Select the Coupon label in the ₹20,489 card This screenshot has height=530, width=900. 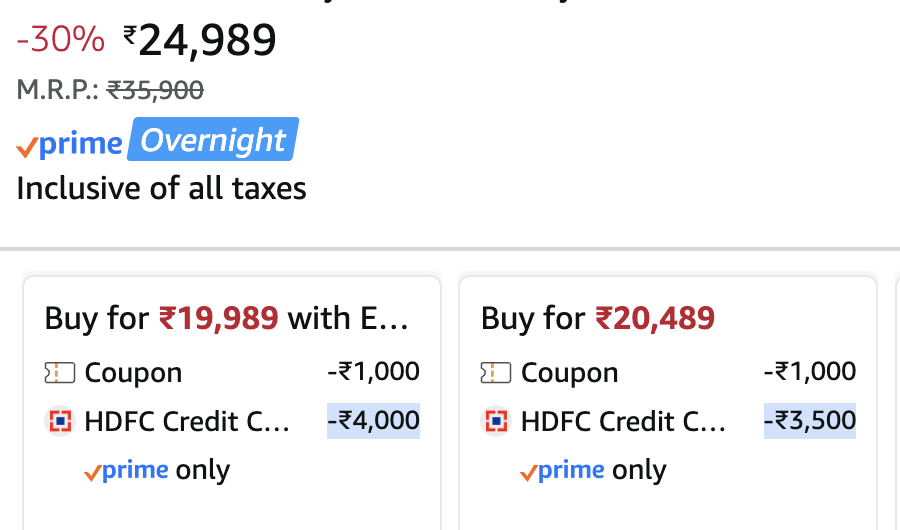[569, 373]
